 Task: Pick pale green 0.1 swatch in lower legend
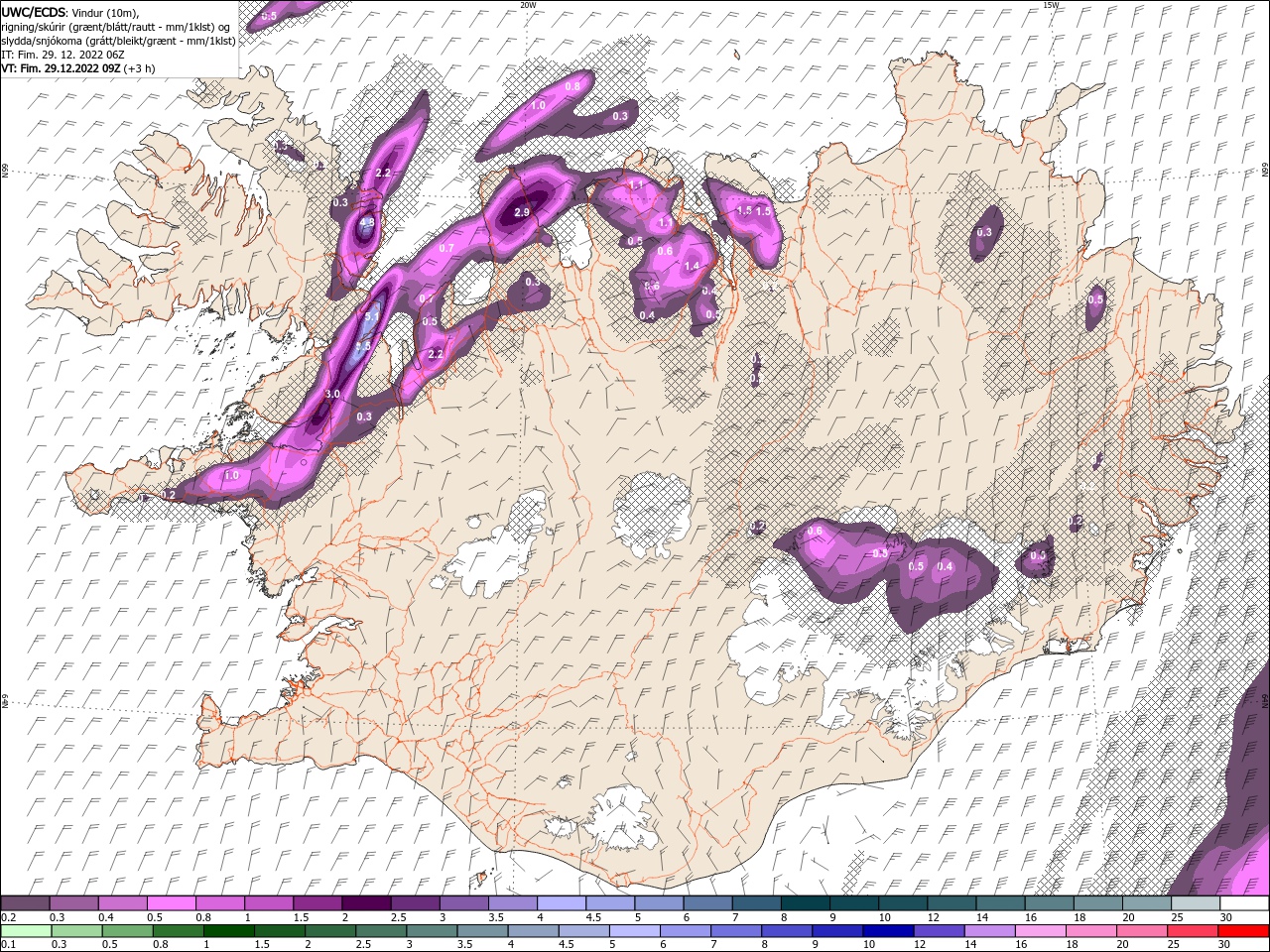pyautogui.click(x=26, y=931)
